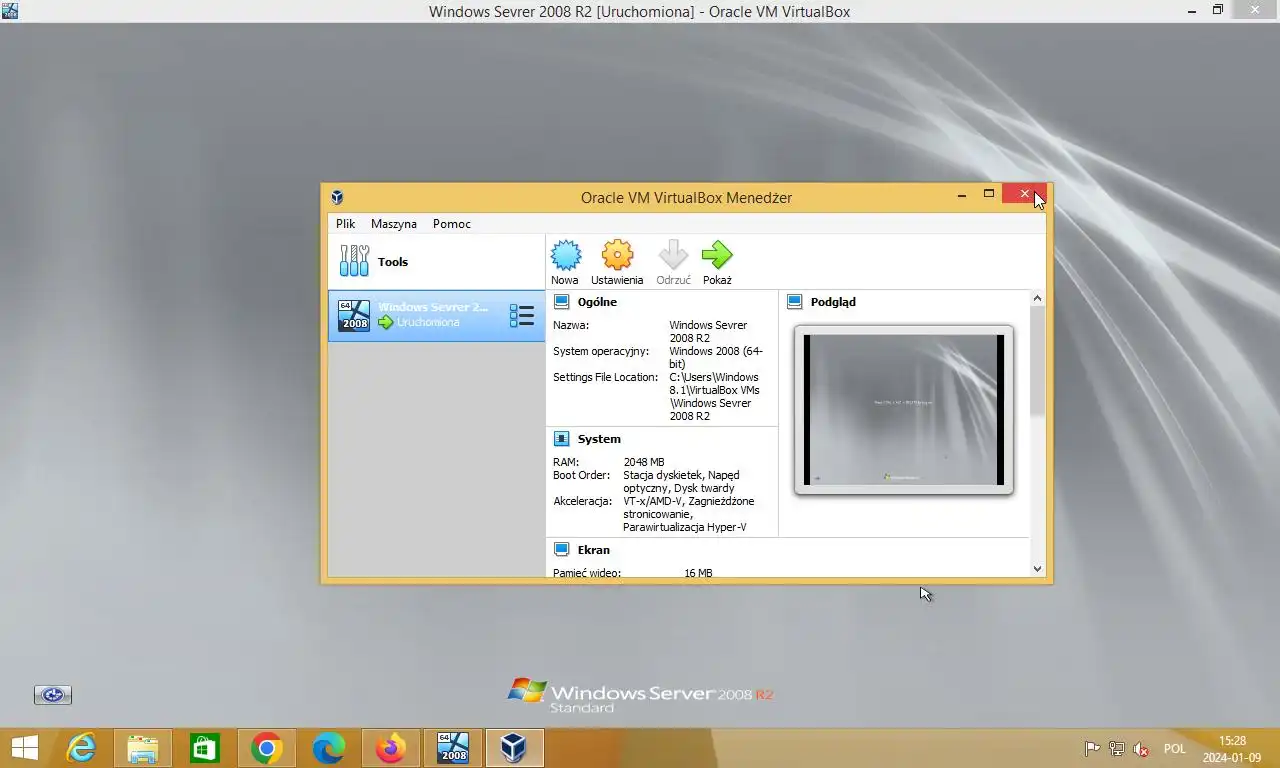
Task: Open File Explorer from taskbar
Action: 143,748
